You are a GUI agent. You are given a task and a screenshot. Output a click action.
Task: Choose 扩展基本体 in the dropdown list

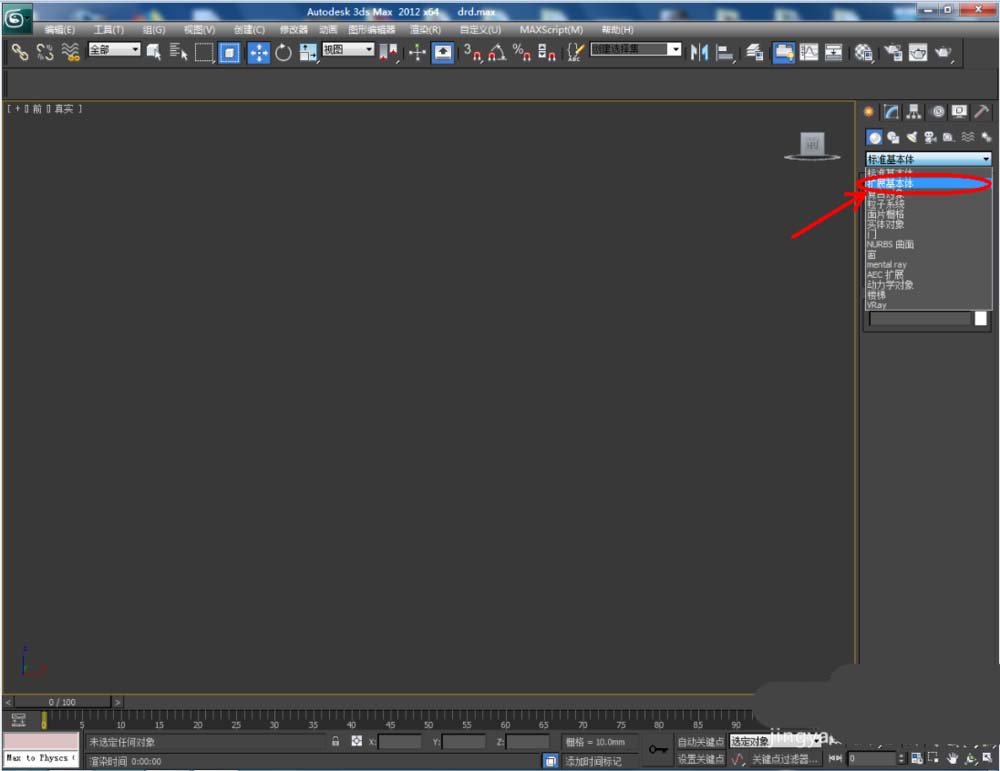click(x=928, y=184)
